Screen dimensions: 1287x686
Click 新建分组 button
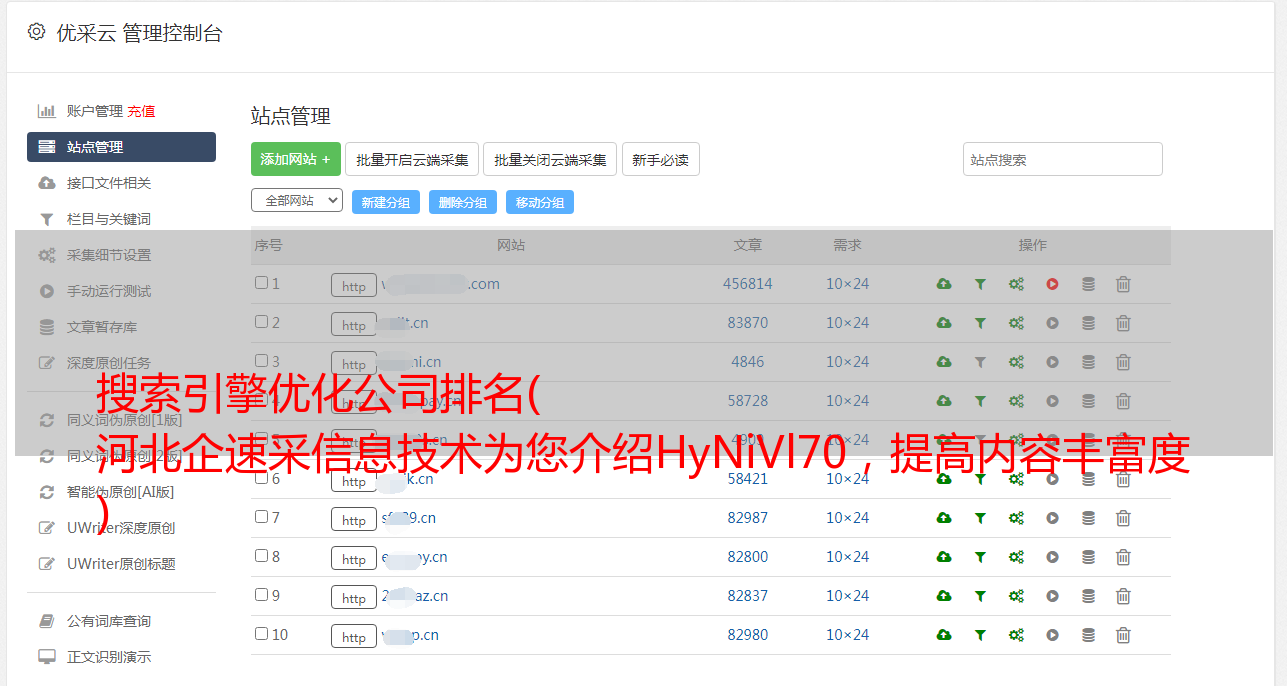[x=386, y=202]
